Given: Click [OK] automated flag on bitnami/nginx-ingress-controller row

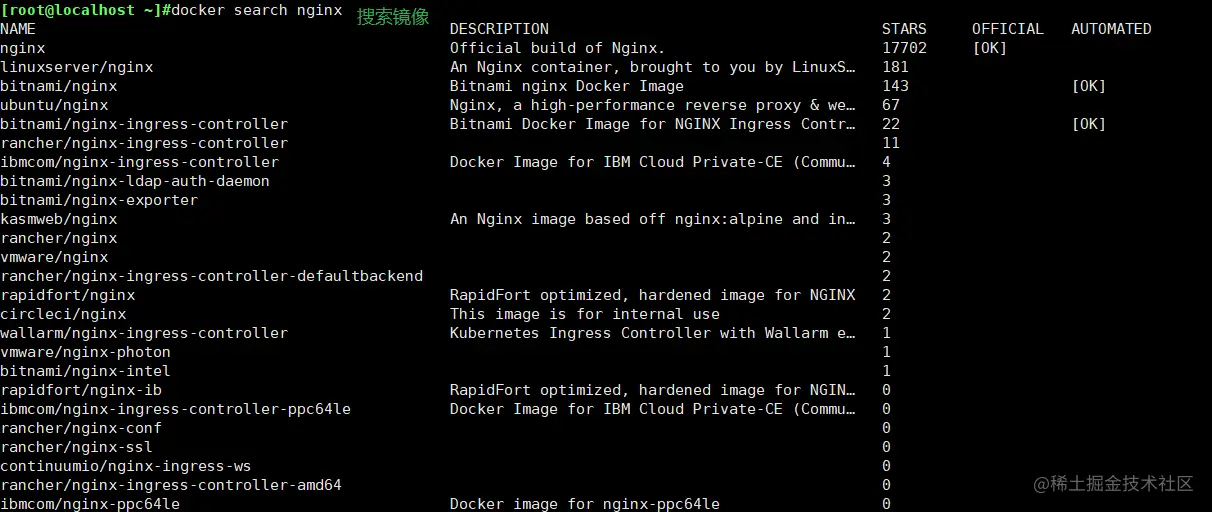Looking at the screenshot, I should [x=1088, y=124].
